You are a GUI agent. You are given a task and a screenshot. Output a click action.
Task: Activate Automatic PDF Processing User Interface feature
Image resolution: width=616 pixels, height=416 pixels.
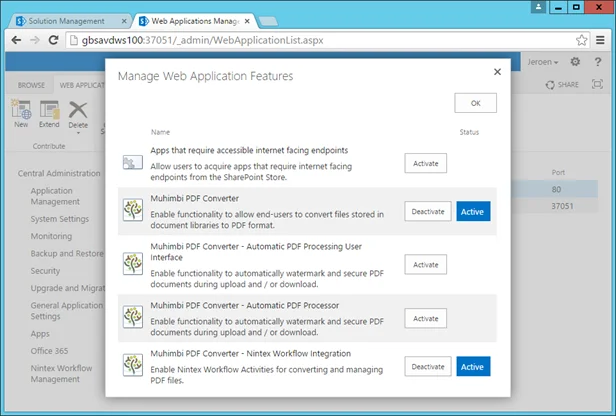426,264
